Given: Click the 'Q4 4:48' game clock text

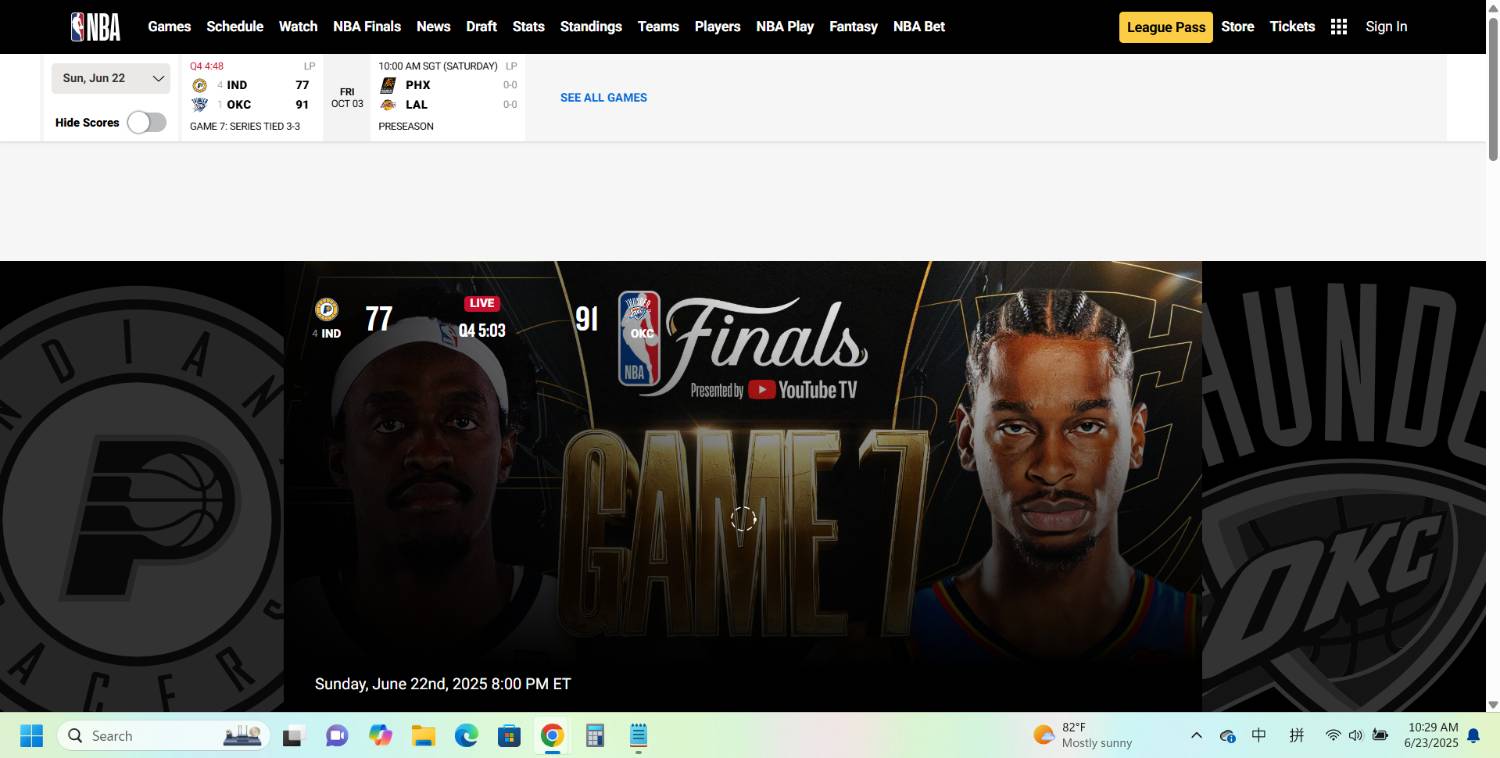Looking at the screenshot, I should click(207, 66).
